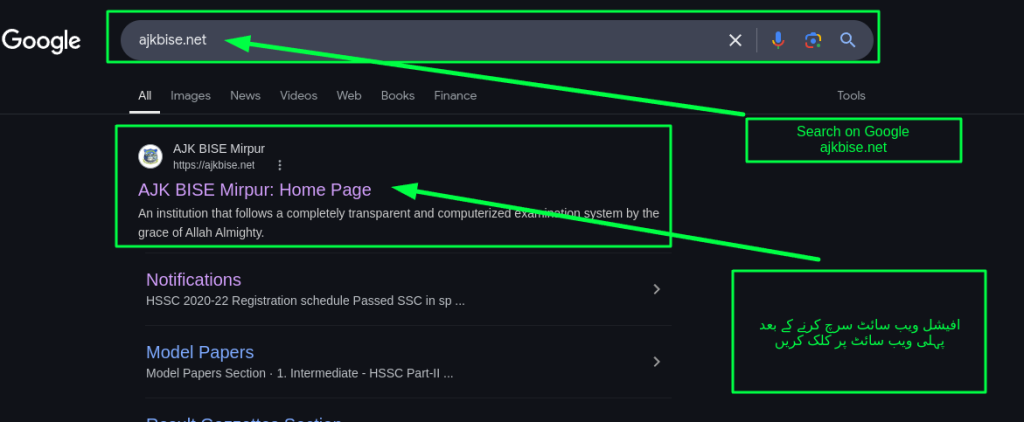Click the magnifying glass search icon

click(x=848, y=41)
